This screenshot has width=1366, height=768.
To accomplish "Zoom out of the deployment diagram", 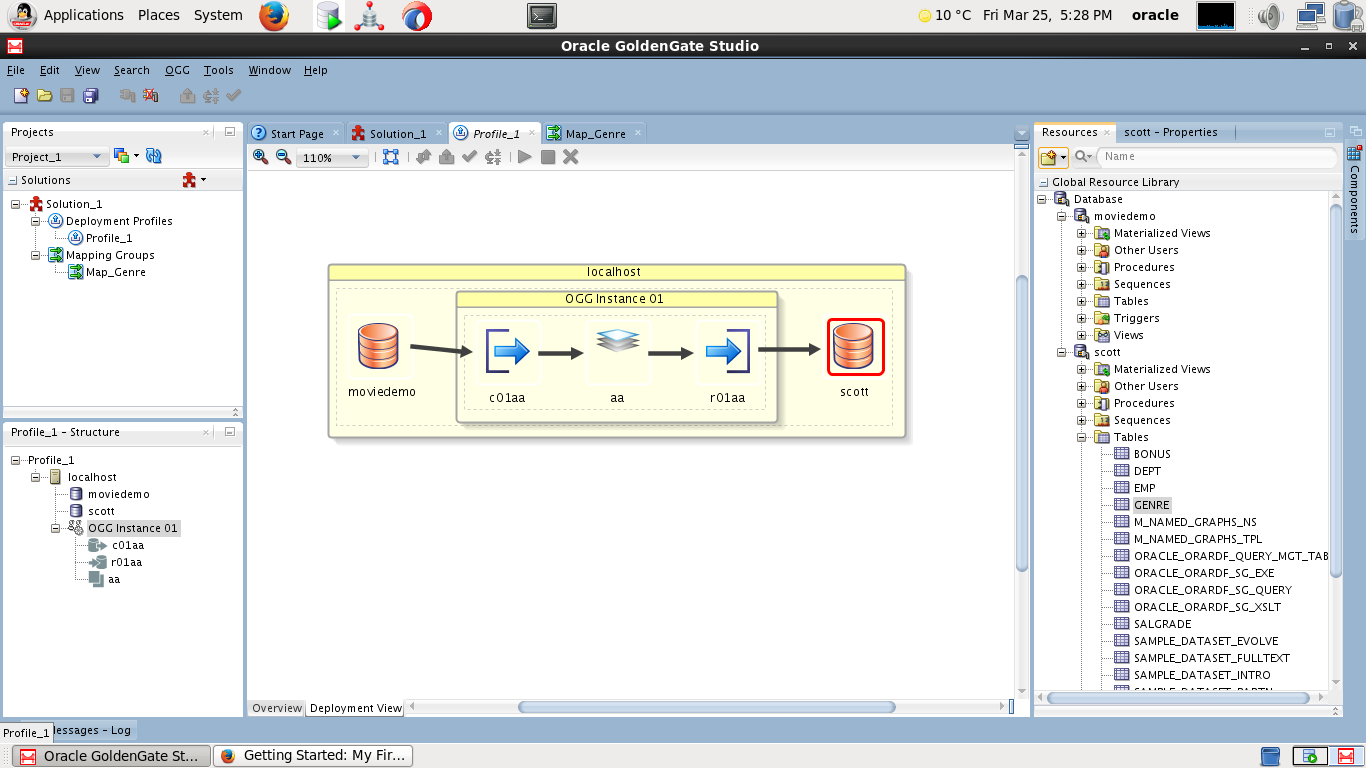I will pyautogui.click(x=283, y=157).
